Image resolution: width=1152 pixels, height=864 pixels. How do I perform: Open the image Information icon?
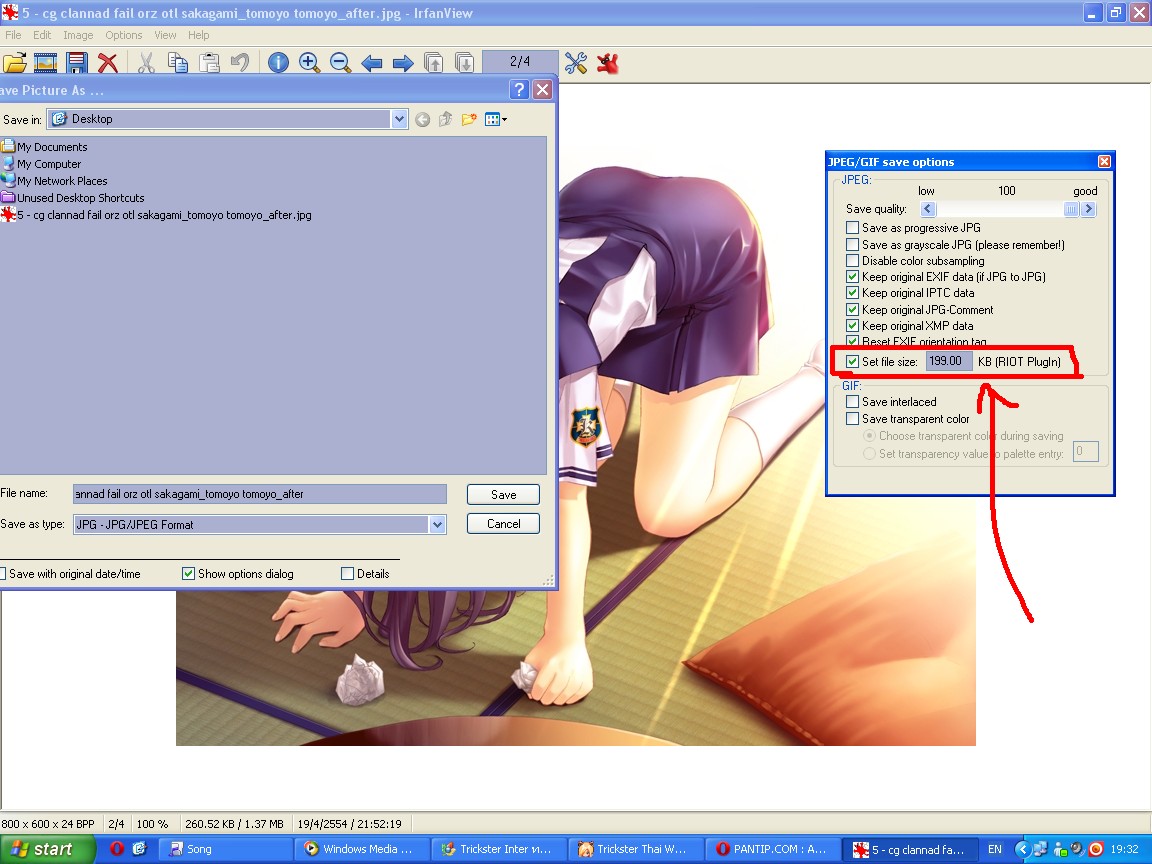(278, 63)
